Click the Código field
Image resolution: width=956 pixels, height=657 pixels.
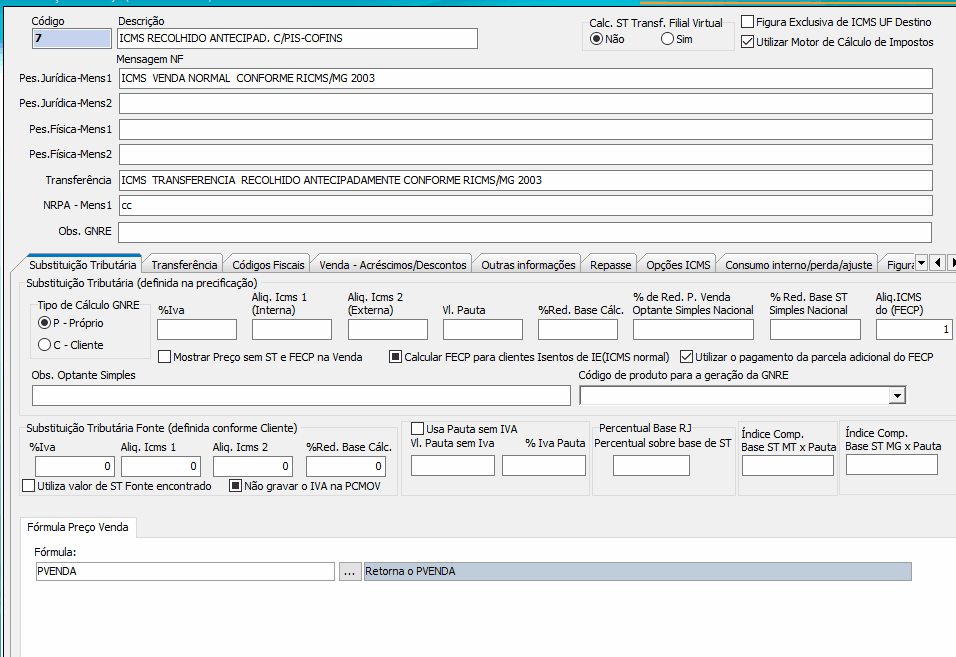pos(71,38)
